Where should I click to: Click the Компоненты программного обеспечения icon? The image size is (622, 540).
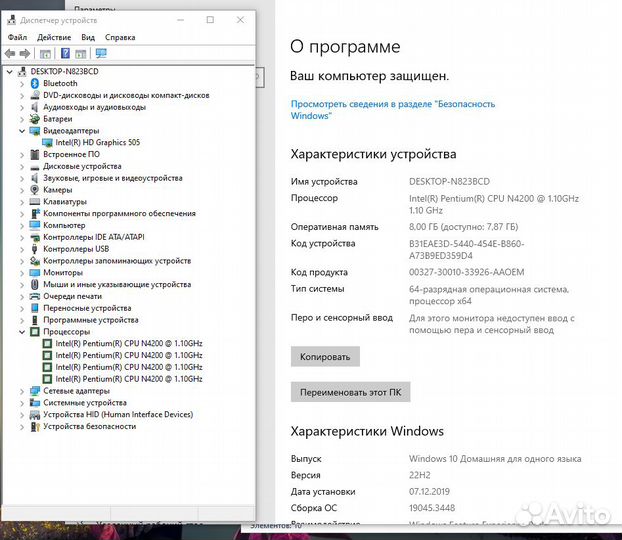tap(35, 213)
